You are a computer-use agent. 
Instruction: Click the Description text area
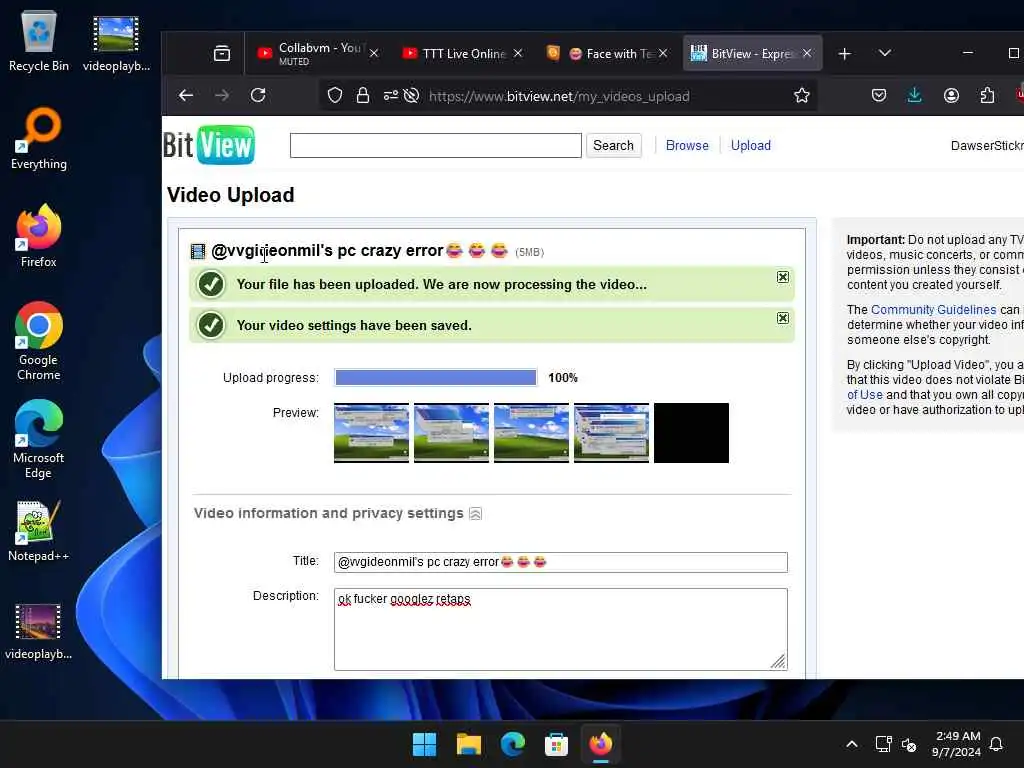point(560,630)
